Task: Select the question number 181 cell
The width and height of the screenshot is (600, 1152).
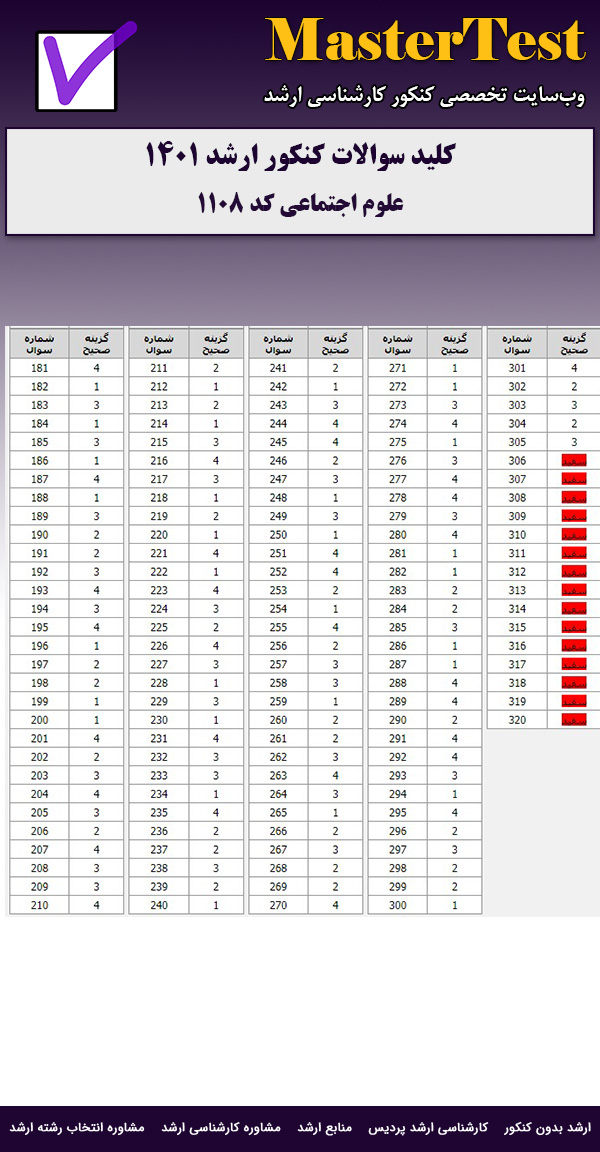Action: coord(39,368)
